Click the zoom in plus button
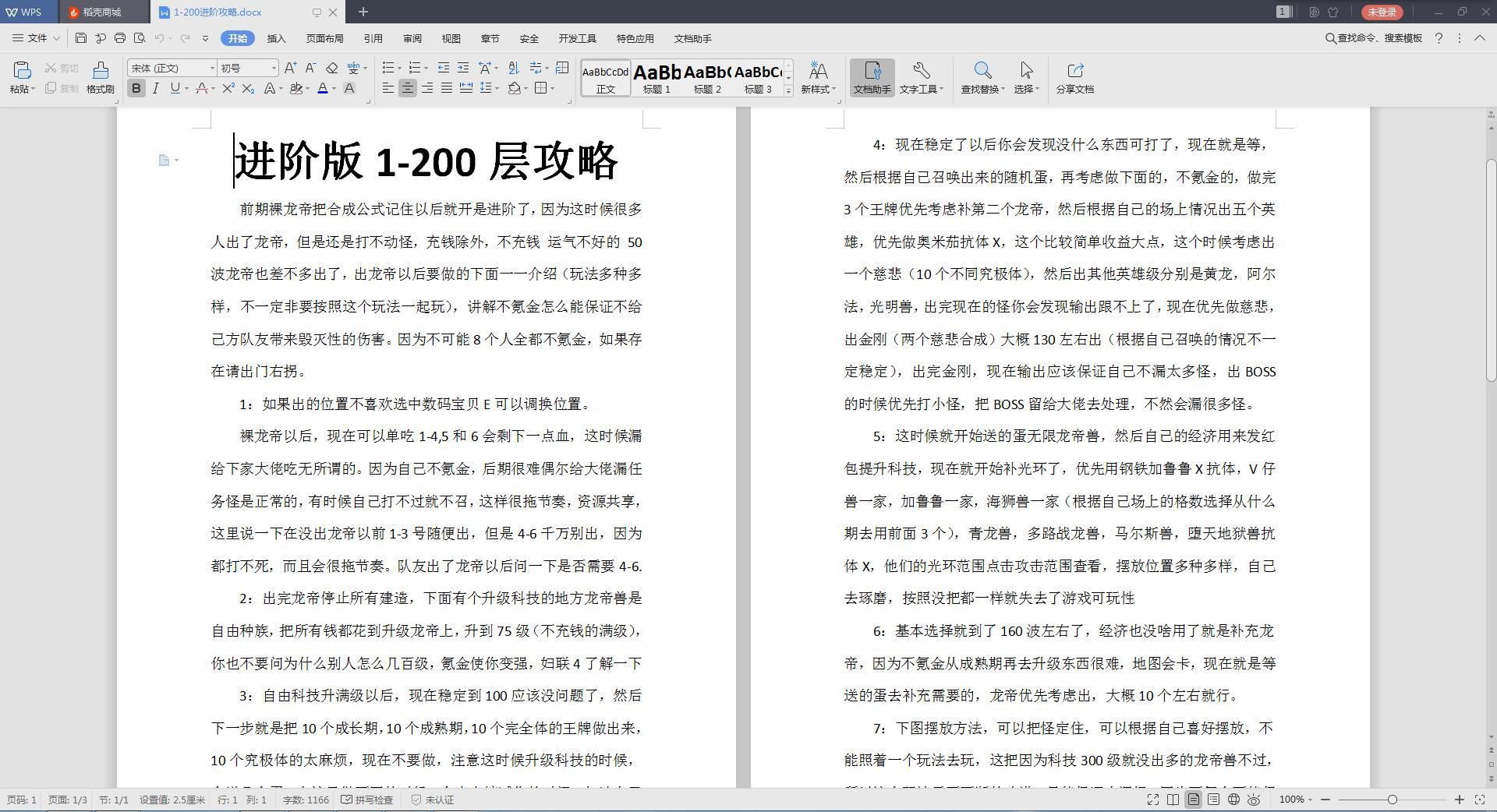1497x812 pixels. click(1460, 800)
